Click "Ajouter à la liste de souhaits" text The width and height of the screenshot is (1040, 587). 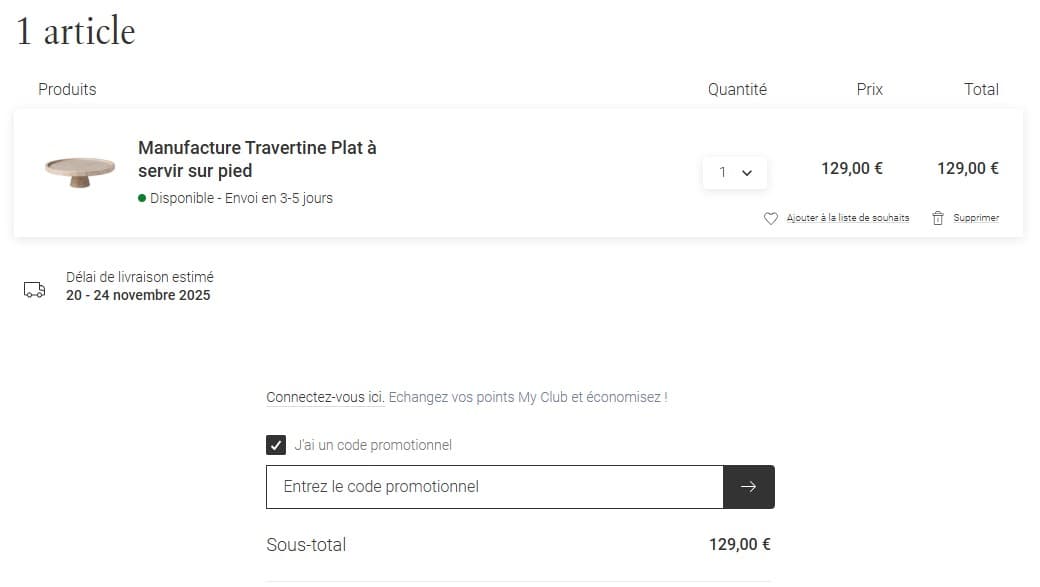tap(848, 218)
